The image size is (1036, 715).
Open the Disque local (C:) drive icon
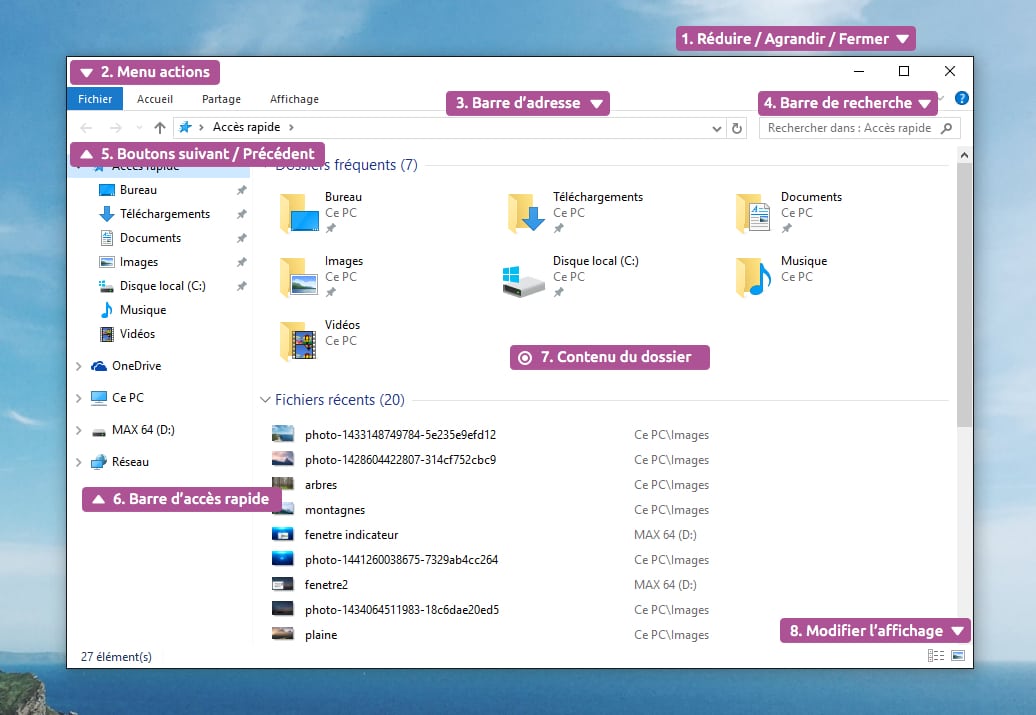coord(524,279)
